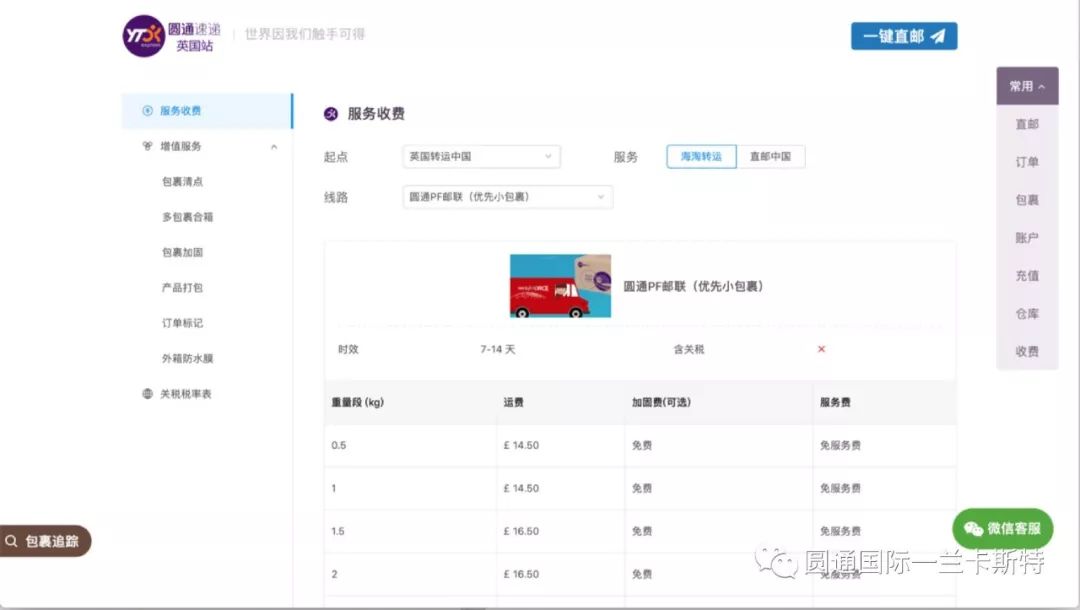Collapse the 增值服务 submenu chevron

[x=274, y=147]
